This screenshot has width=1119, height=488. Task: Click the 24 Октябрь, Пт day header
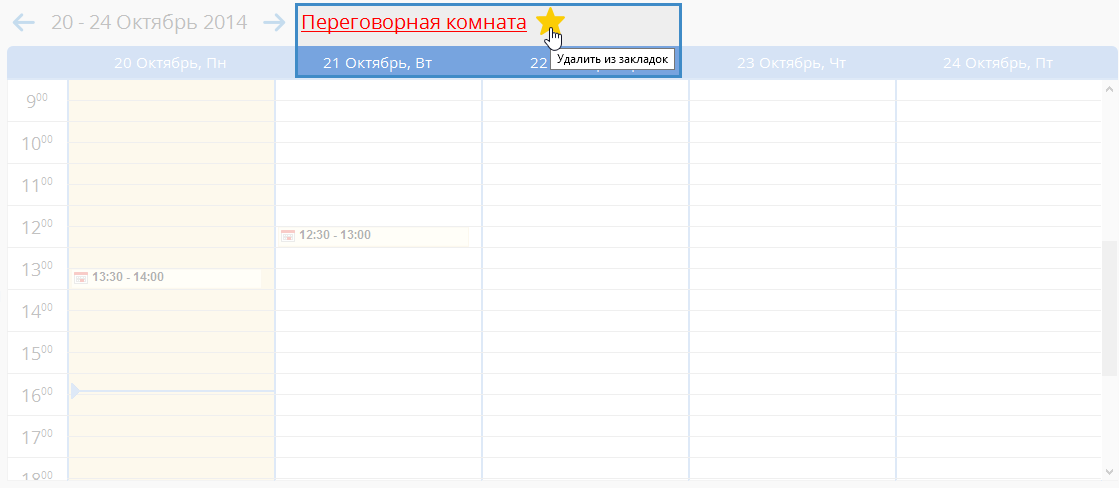pyautogui.click(x=997, y=63)
